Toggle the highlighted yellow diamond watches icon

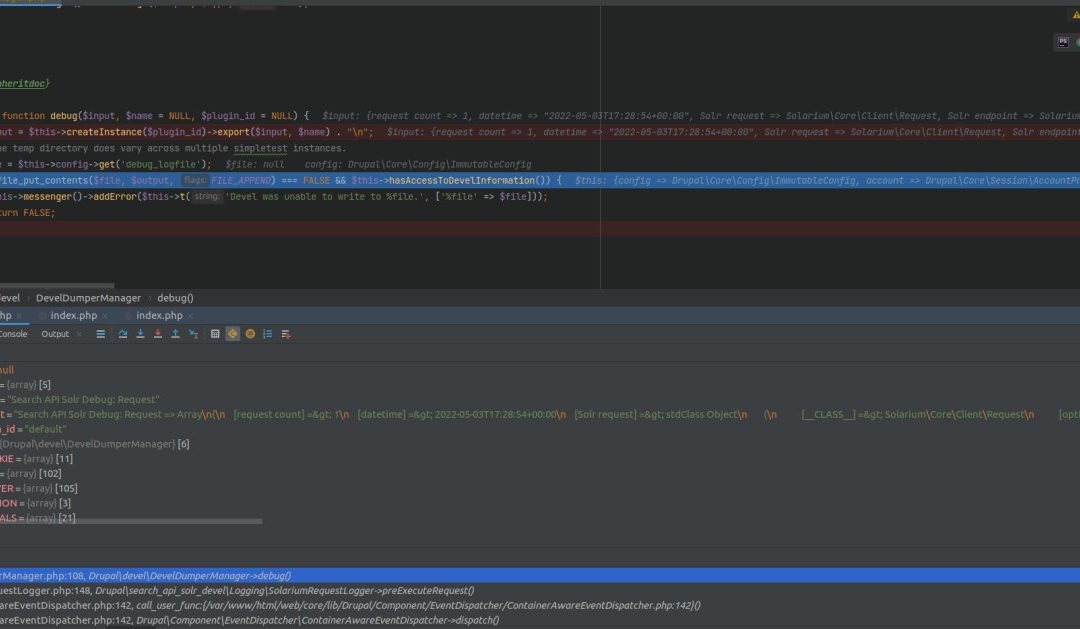[x=232, y=334]
